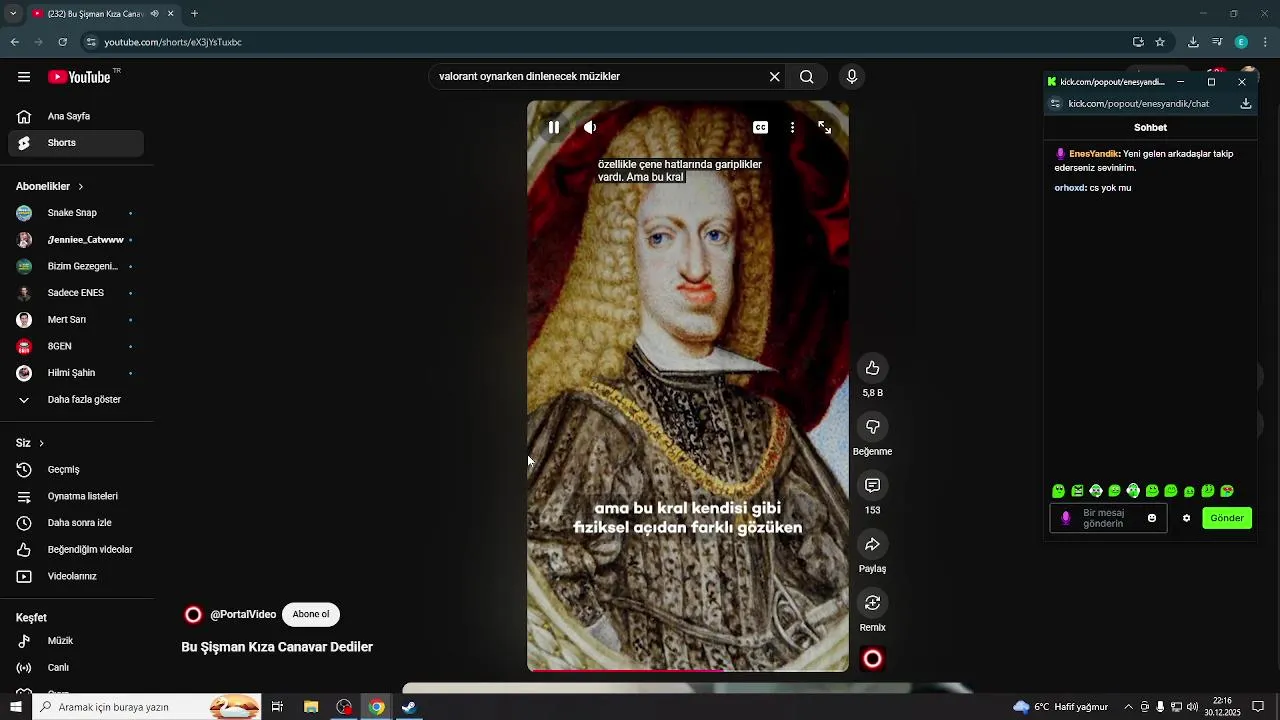Viewport: 1280px width, 720px height.
Task: Open the Mert Sarı subscription channel
Action: point(76,320)
